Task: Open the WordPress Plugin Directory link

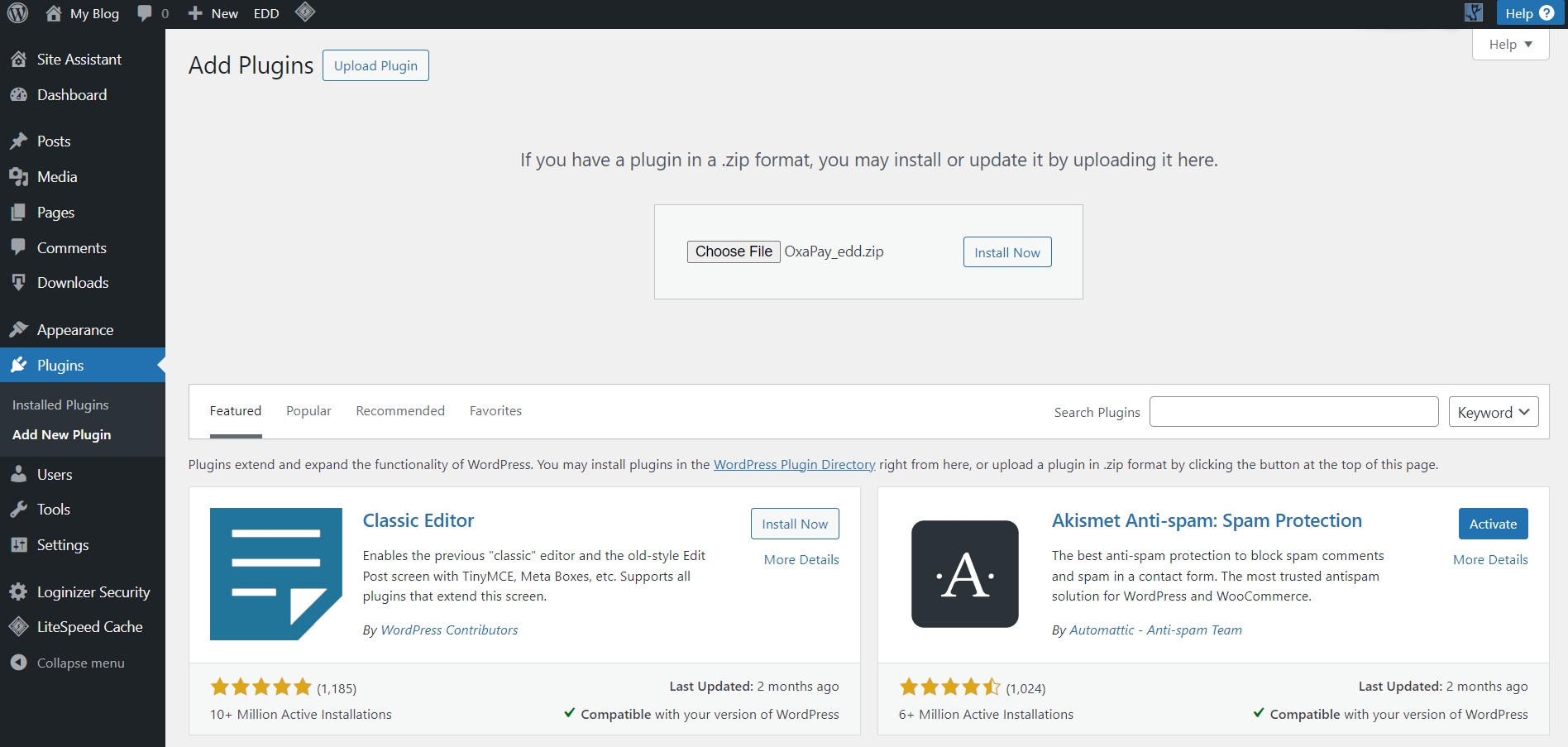Action: (x=794, y=465)
